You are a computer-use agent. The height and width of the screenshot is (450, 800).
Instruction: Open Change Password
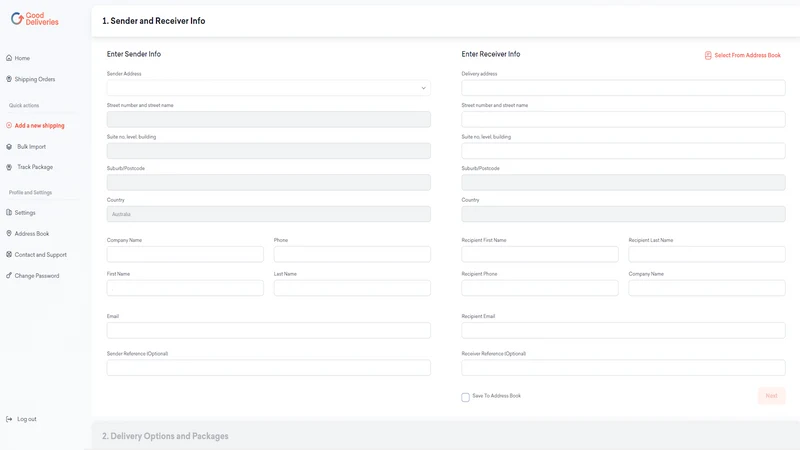click(37, 276)
